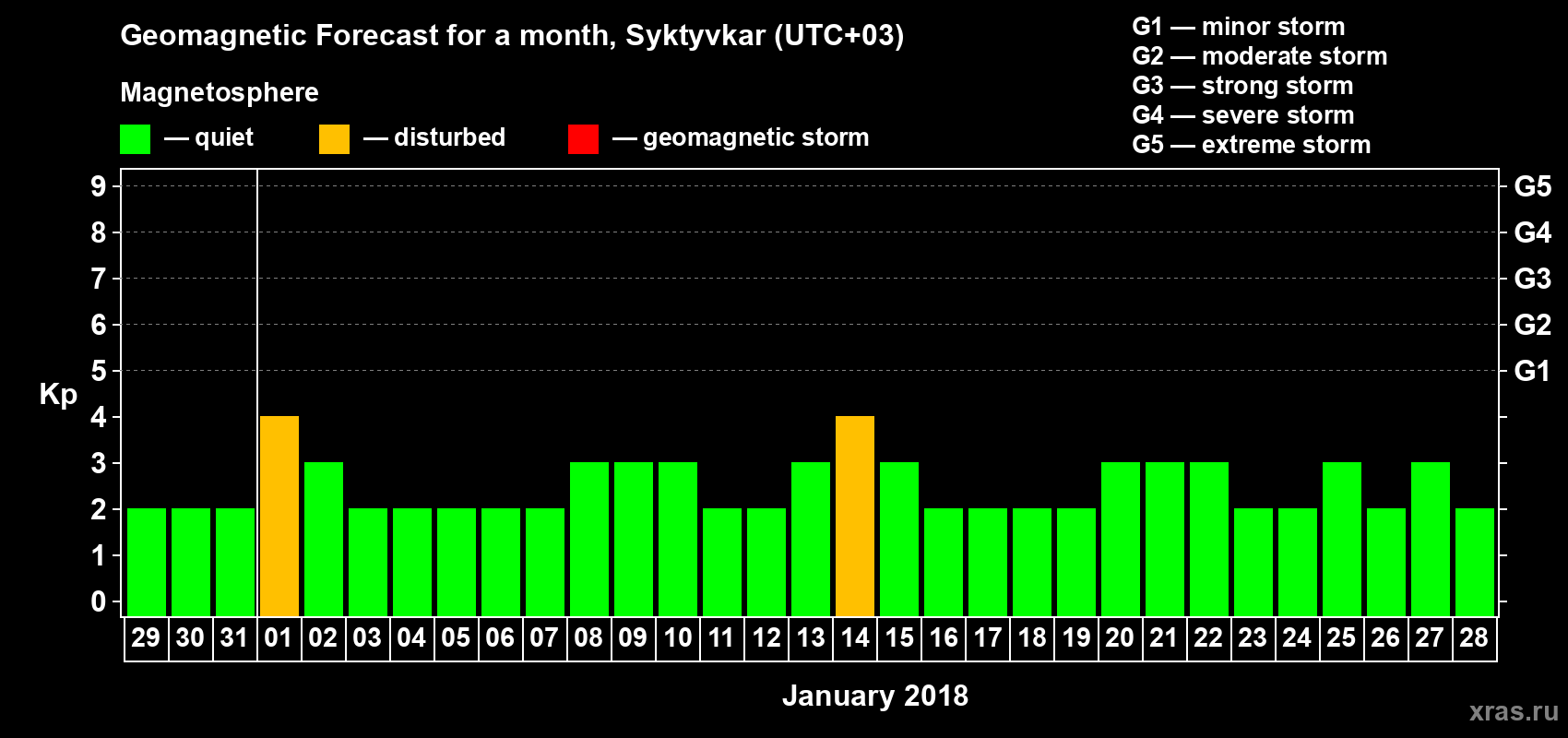Click the red geomagnetic storm legend swatch
Image resolution: width=1568 pixels, height=738 pixels.
click(x=583, y=139)
